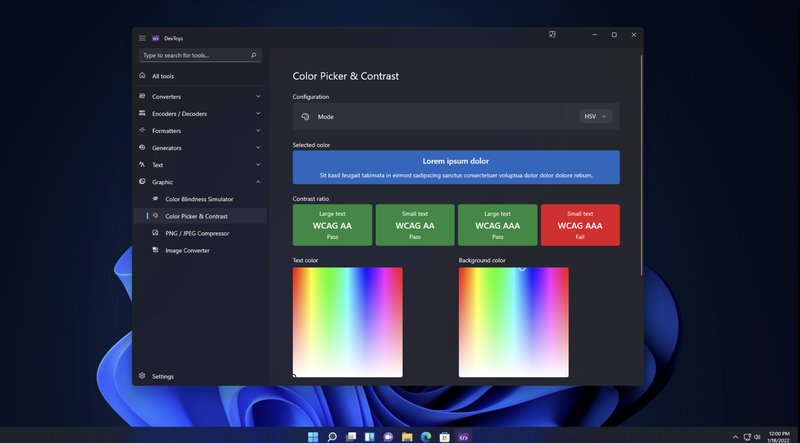Click the Small text WCAG AAA Fail tile
Screen dimensions: 800x443
[580, 225]
